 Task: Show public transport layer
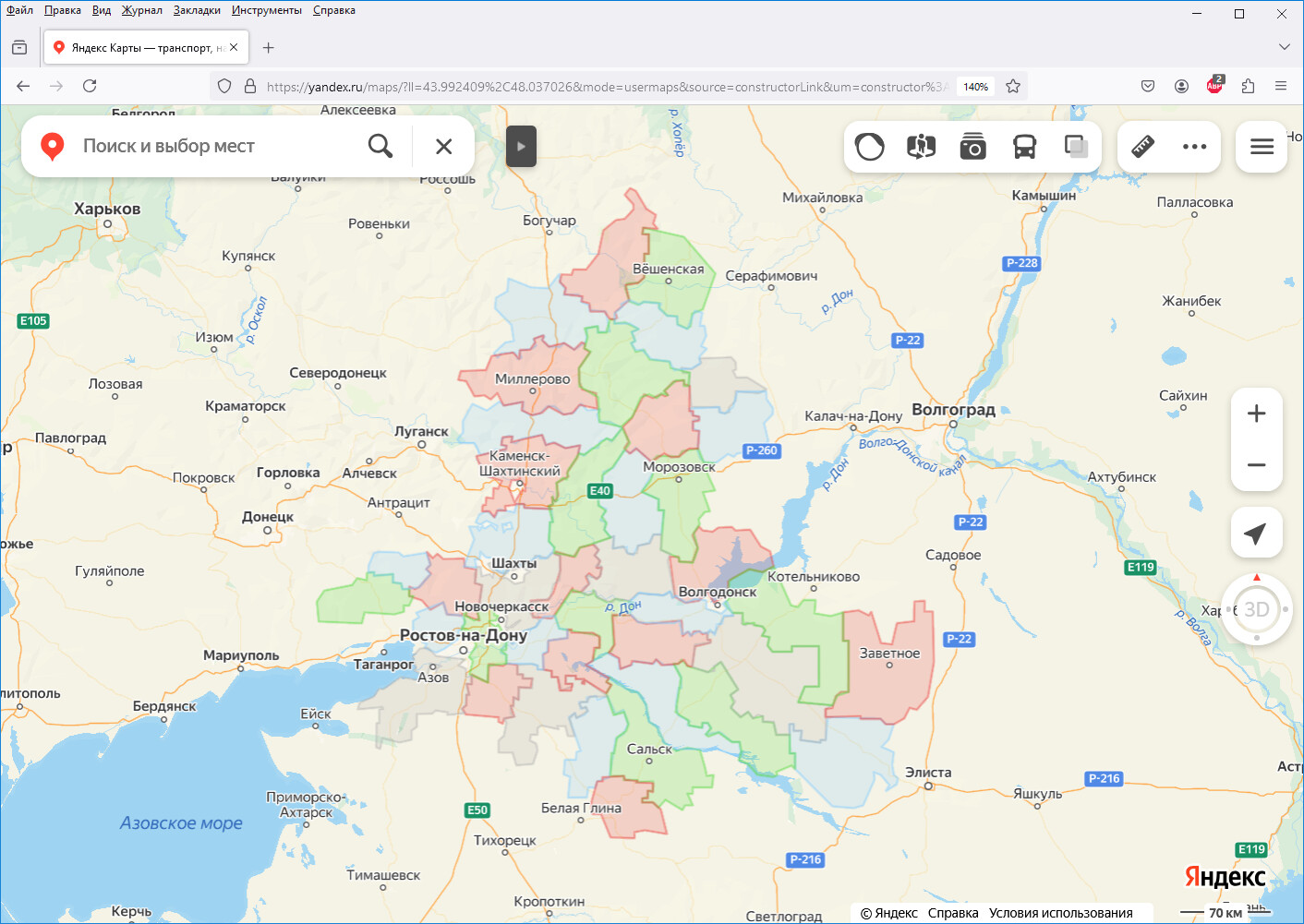tap(1024, 147)
